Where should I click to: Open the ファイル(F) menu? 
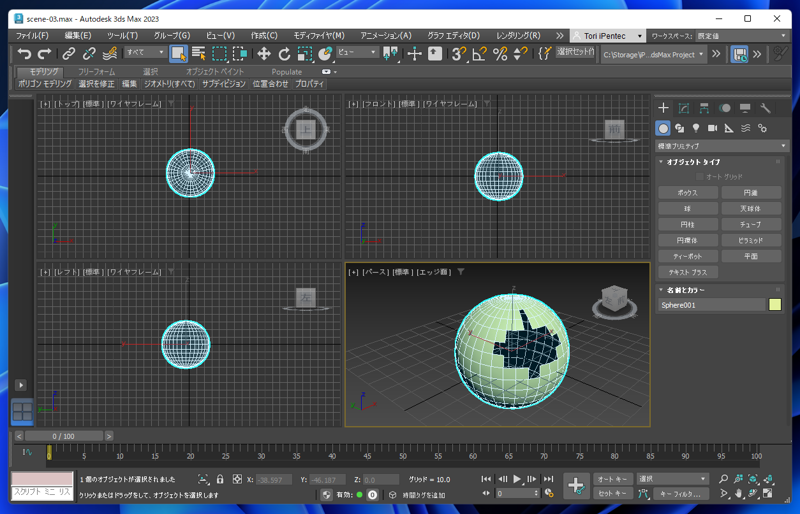[x=32, y=36]
